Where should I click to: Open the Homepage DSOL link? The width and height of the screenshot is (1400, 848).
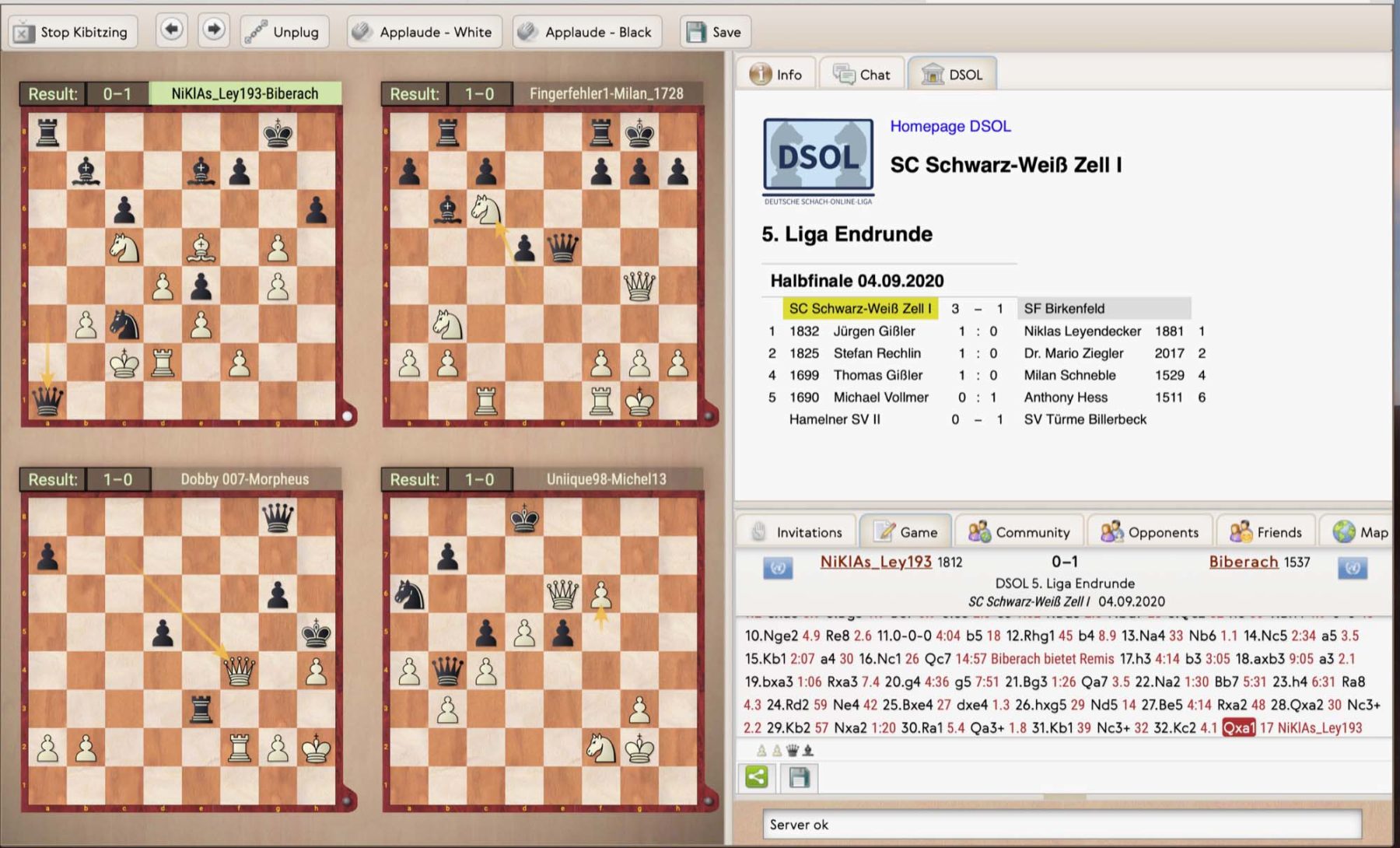tap(950, 126)
